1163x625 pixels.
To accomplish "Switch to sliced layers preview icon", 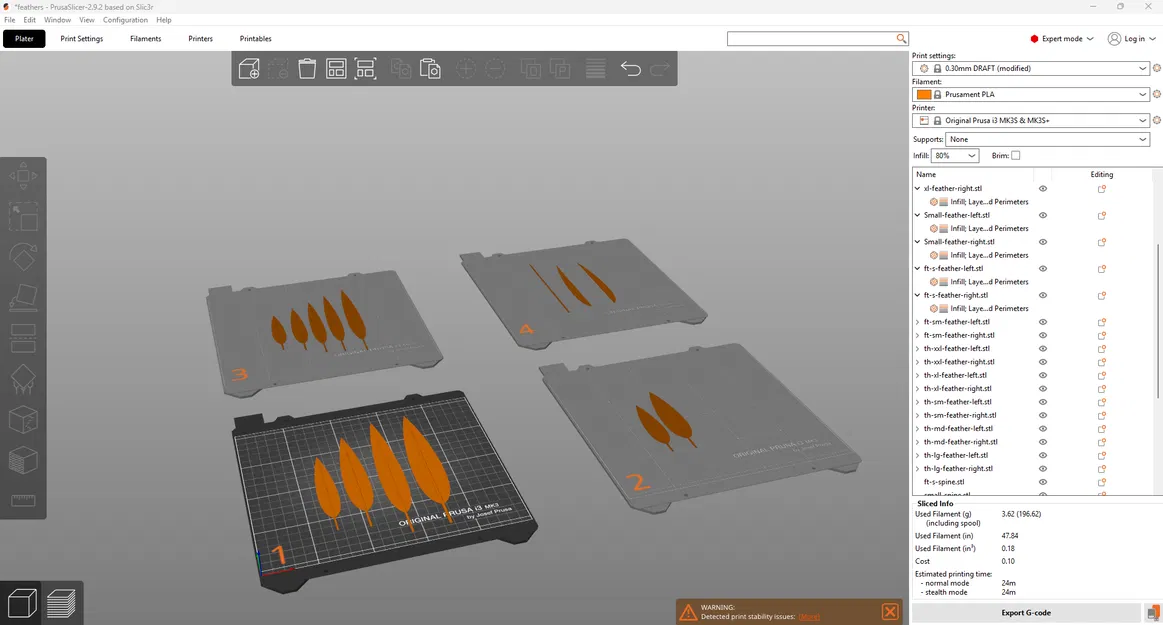I will pos(61,603).
